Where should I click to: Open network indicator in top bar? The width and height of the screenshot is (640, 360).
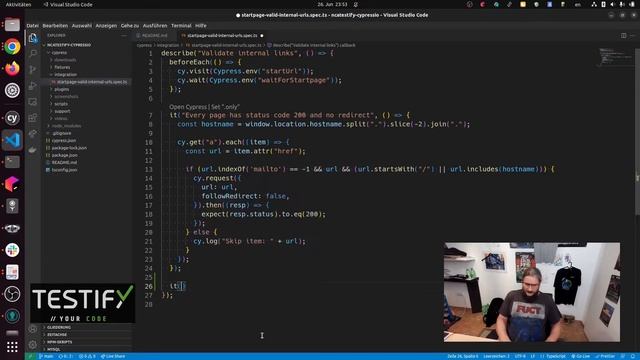(594, 4)
